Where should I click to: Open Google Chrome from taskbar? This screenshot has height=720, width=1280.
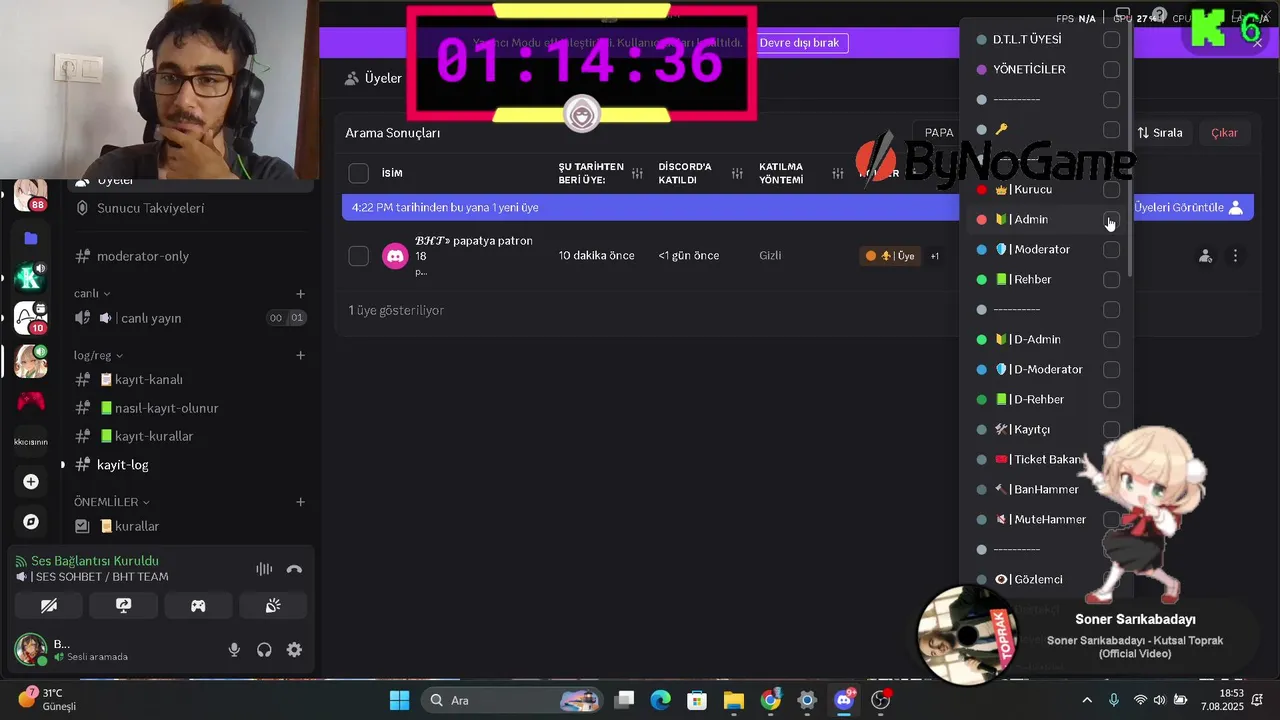coord(770,700)
